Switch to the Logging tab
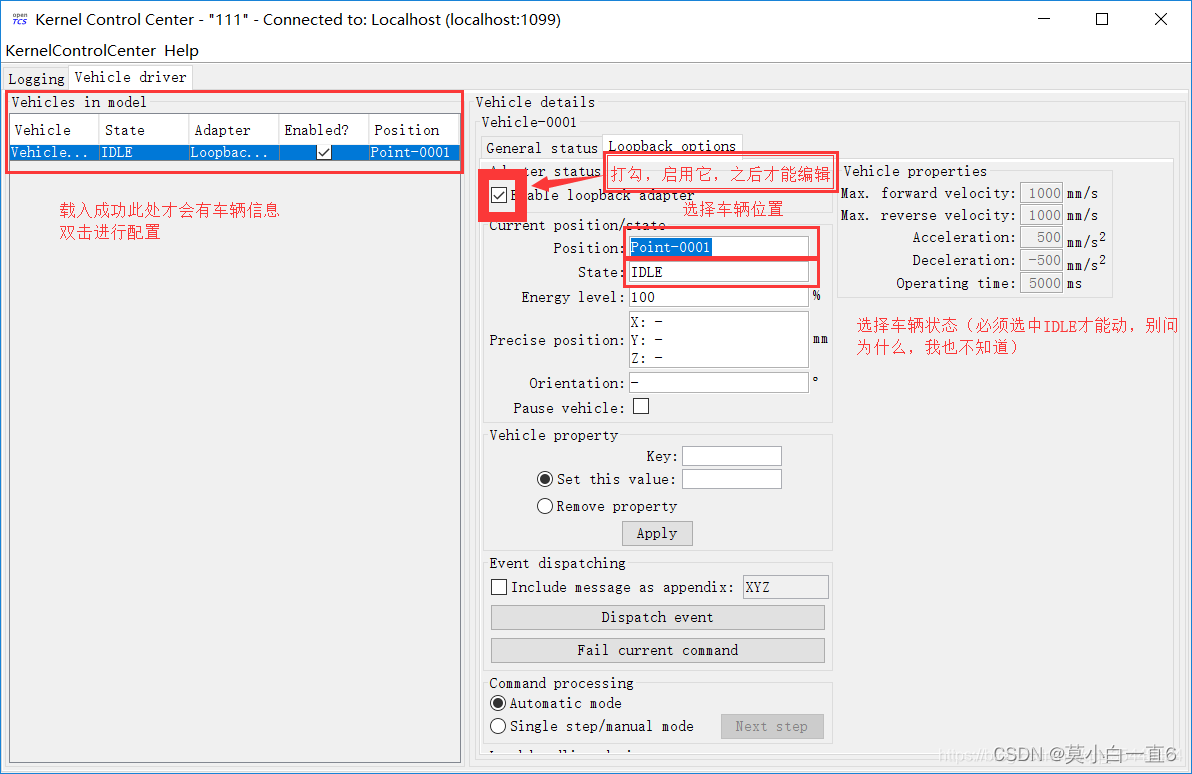 tap(36, 79)
